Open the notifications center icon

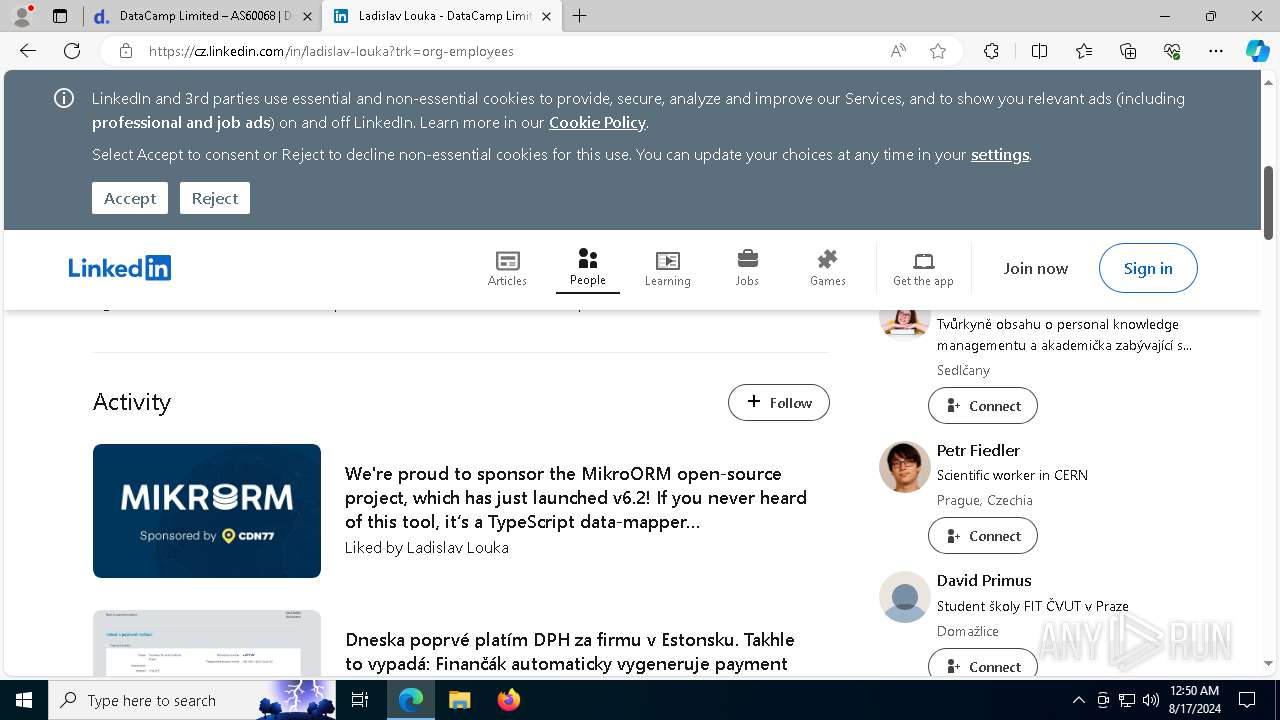coord(1247,700)
